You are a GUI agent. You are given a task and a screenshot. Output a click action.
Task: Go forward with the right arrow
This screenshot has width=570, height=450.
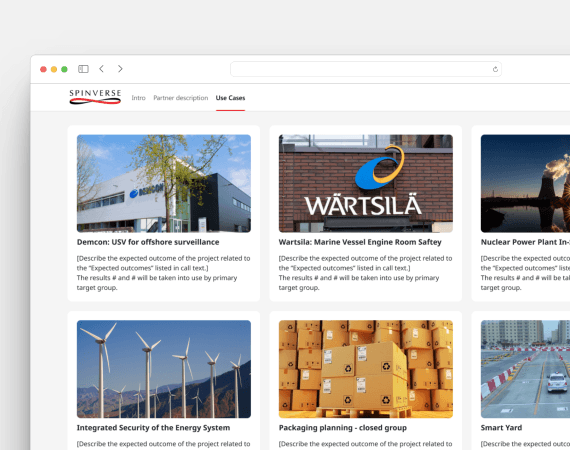[x=120, y=69]
